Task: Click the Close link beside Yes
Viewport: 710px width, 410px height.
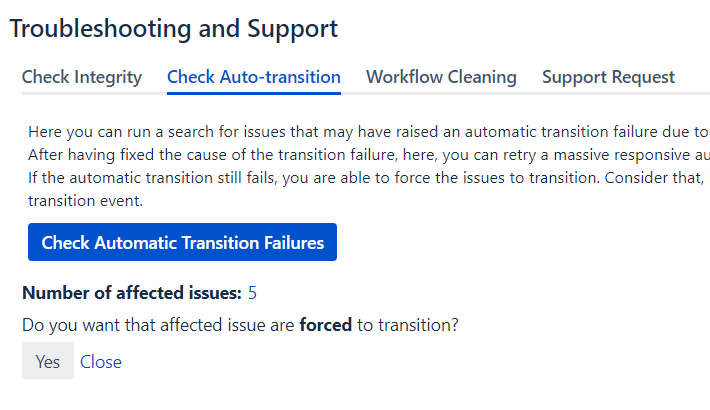Action: (x=101, y=361)
